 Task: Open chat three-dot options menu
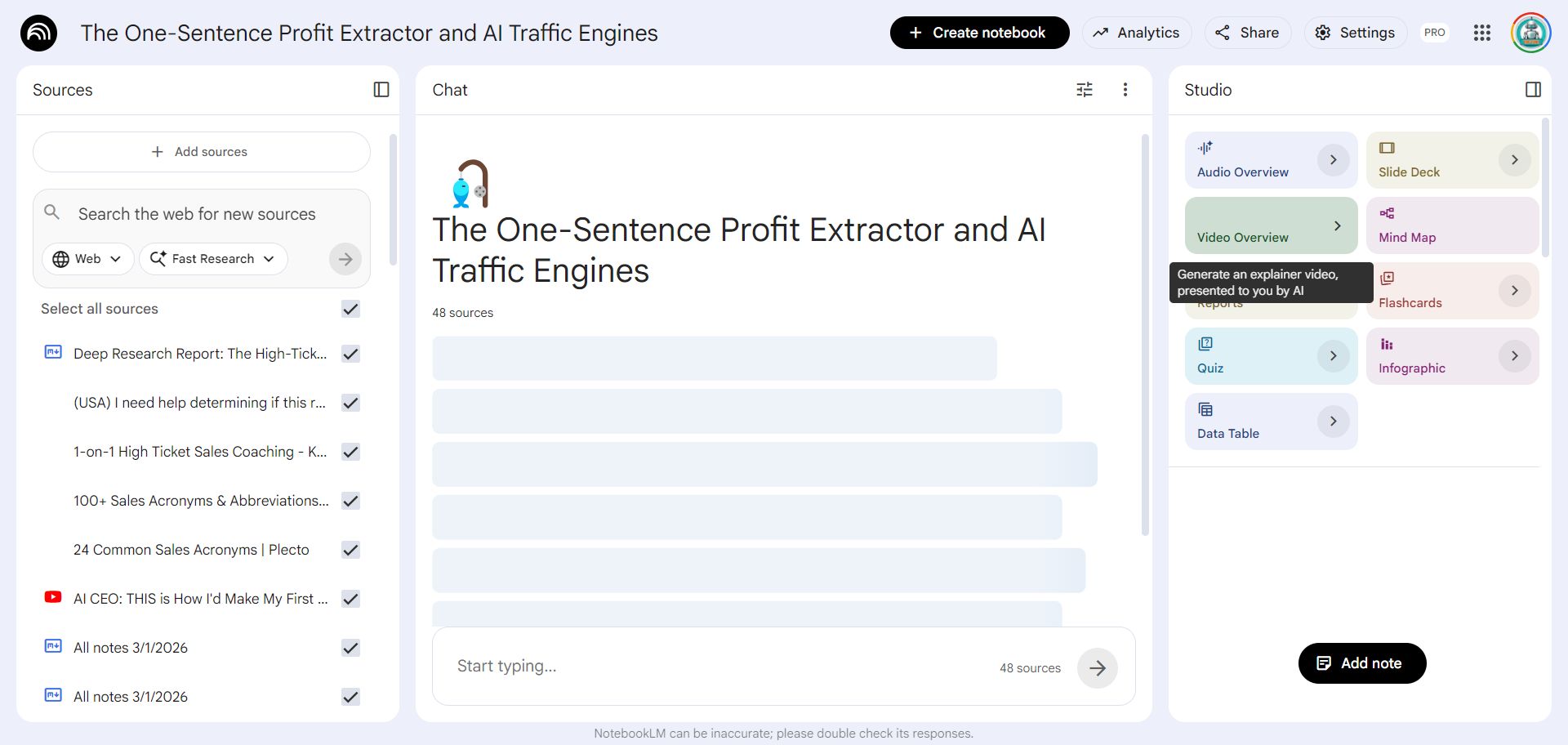pos(1125,90)
